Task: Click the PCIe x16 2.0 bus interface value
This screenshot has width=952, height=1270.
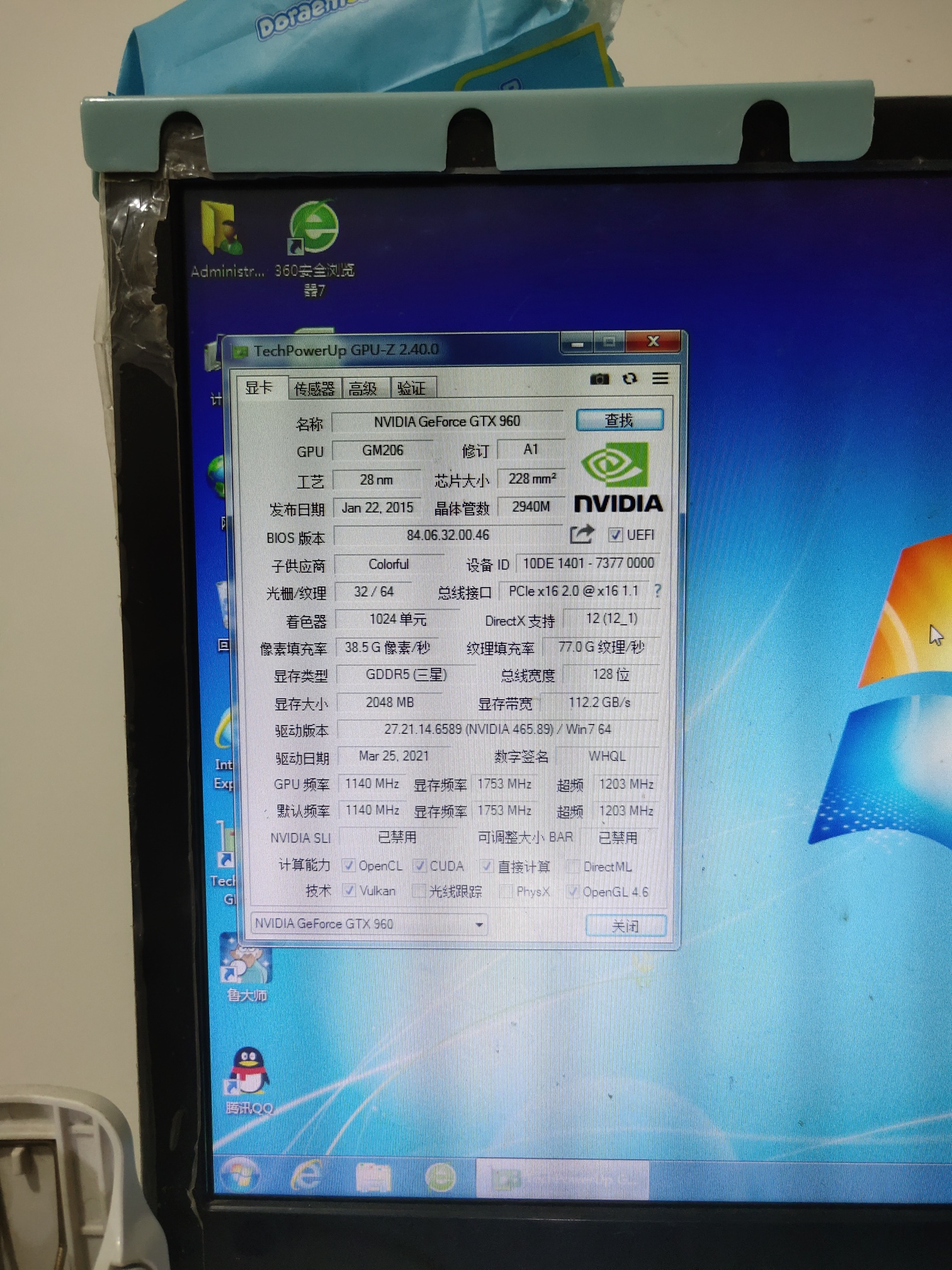Action: click(574, 591)
